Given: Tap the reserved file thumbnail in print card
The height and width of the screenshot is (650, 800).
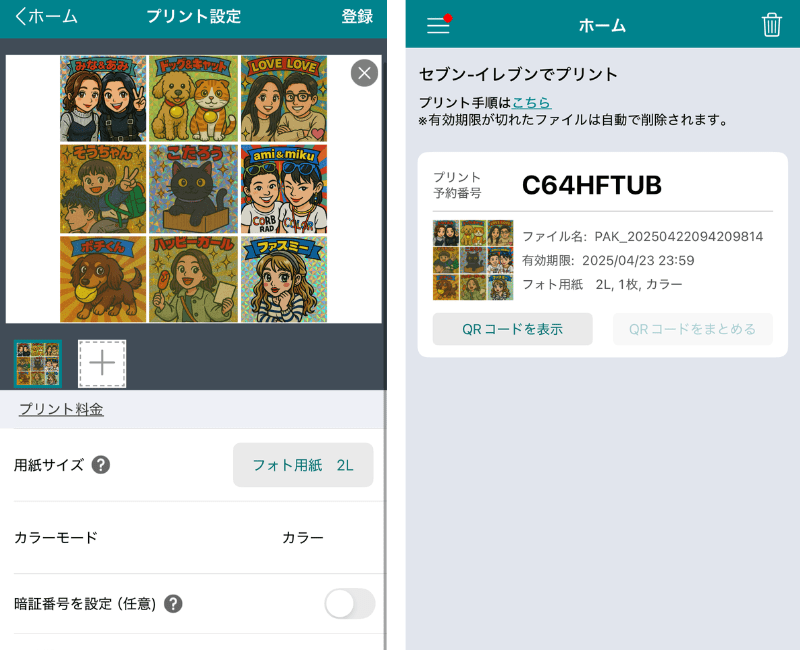Looking at the screenshot, I should tap(473, 260).
